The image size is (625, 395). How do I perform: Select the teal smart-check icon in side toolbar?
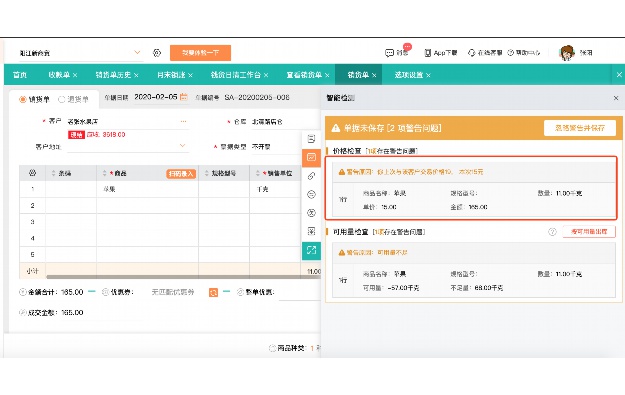tap(311, 250)
